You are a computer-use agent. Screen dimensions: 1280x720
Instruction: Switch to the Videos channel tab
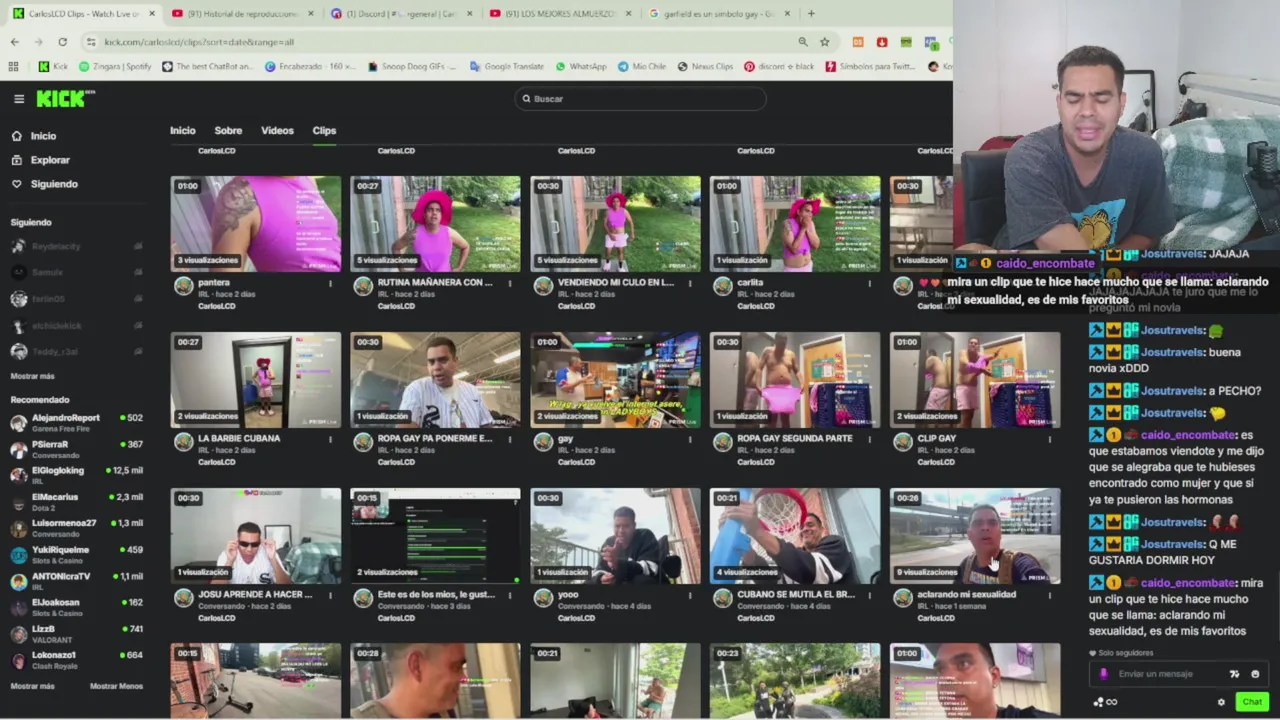[277, 131]
